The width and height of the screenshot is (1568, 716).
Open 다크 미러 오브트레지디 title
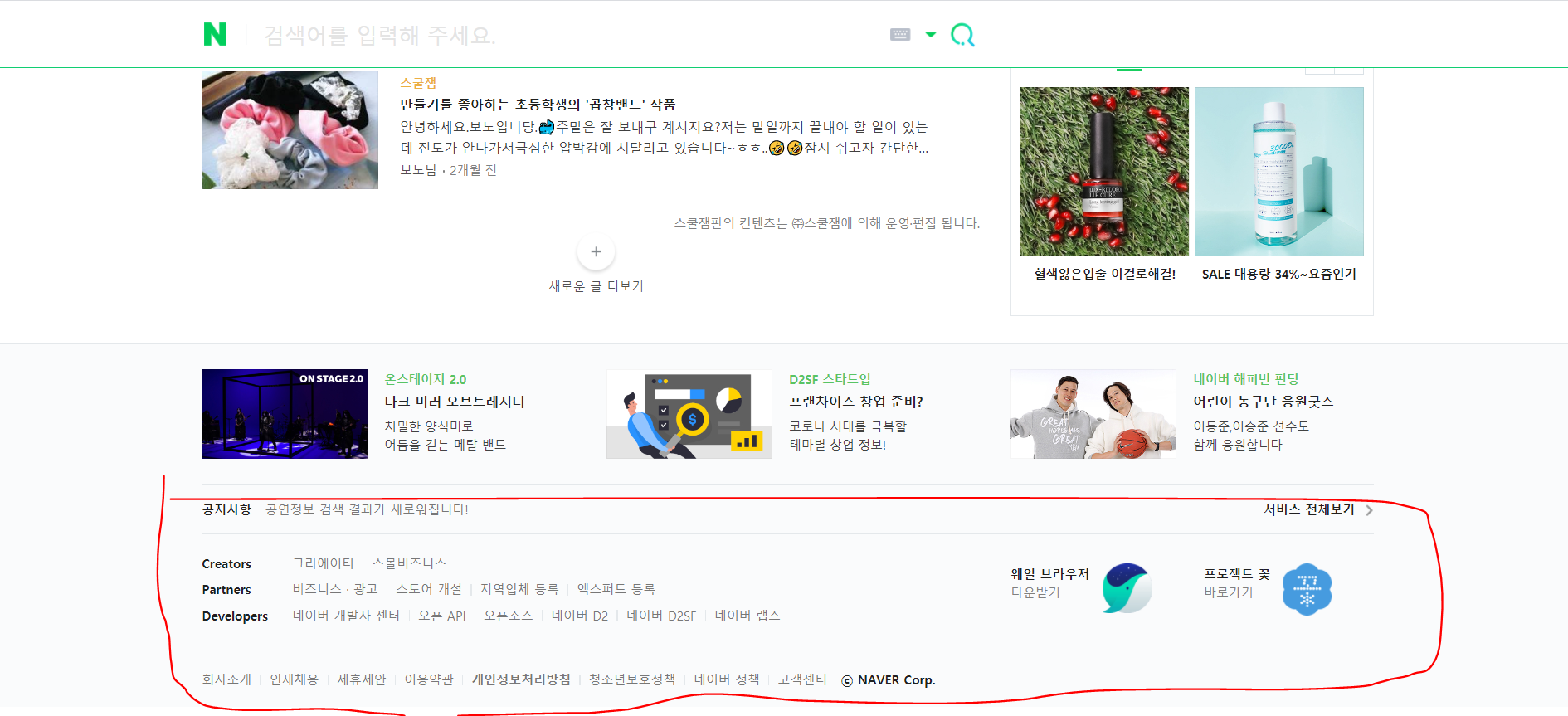(x=455, y=402)
